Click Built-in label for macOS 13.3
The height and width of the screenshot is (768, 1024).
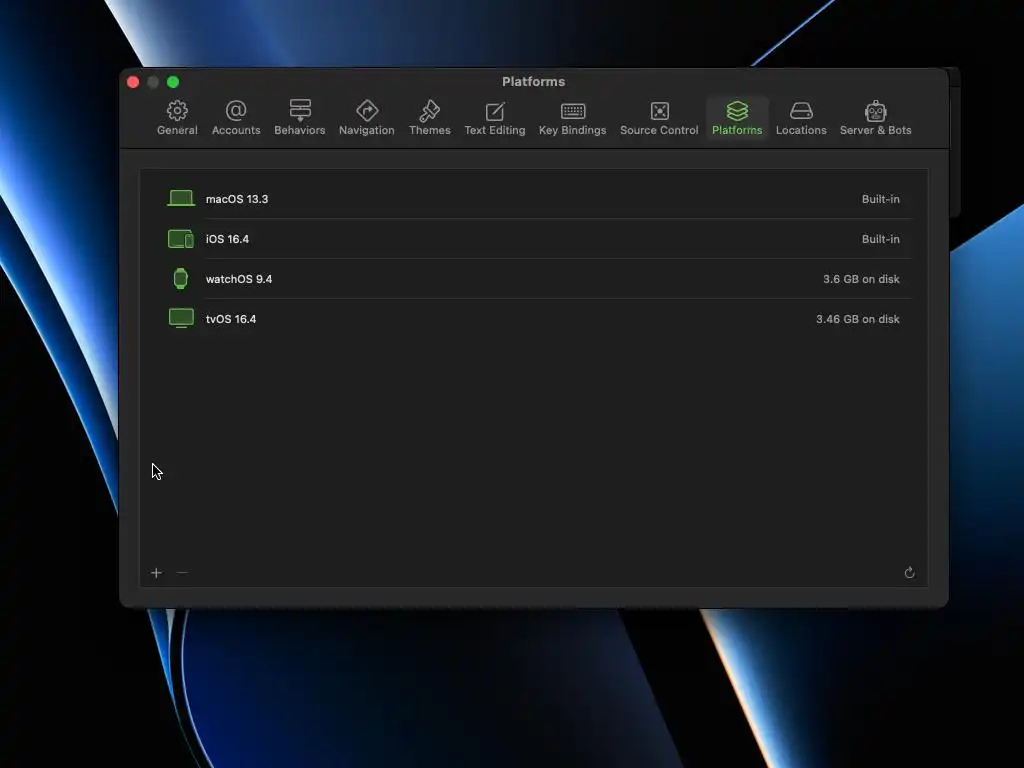[x=880, y=199]
